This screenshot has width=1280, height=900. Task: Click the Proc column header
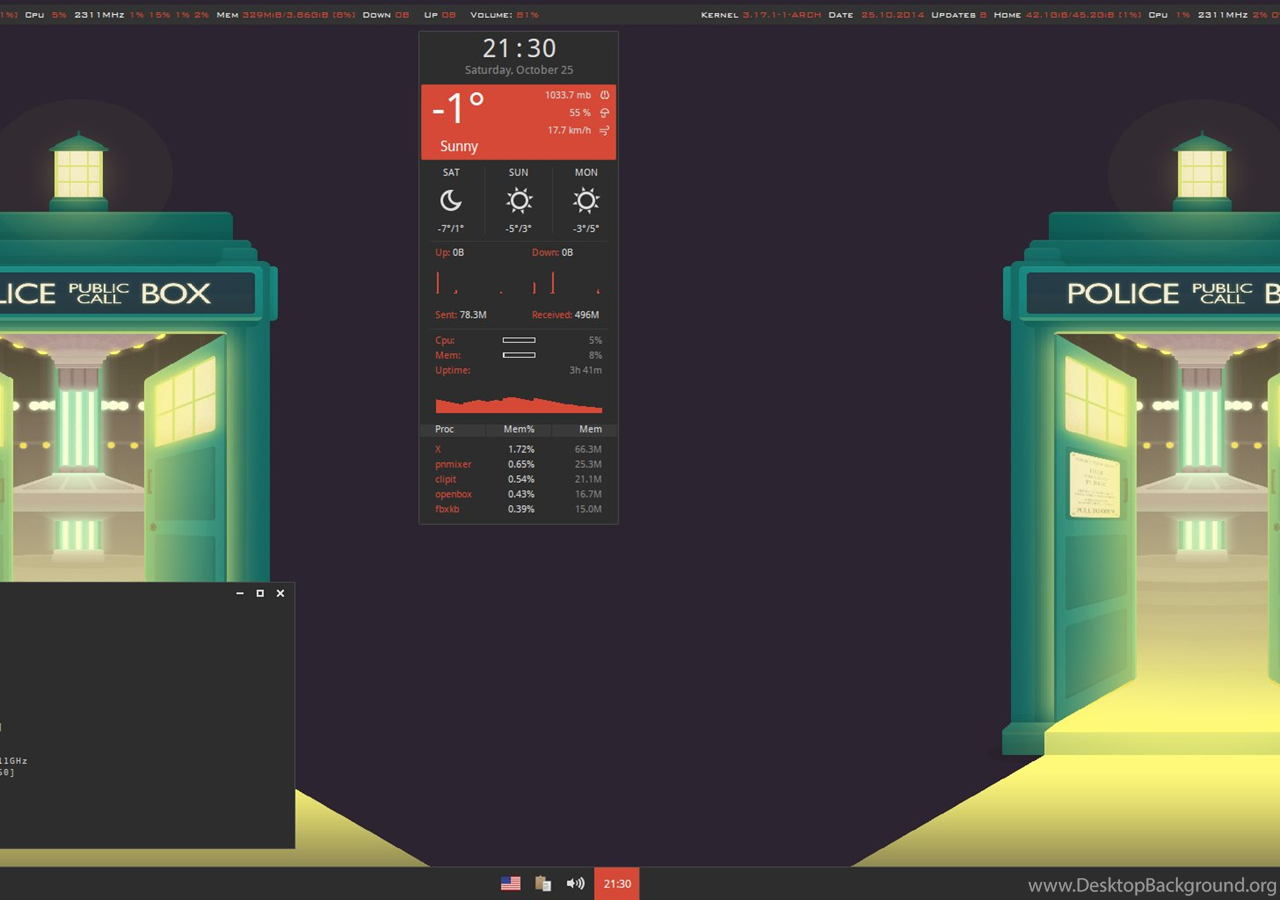pyautogui.click(x=445, y=429)
